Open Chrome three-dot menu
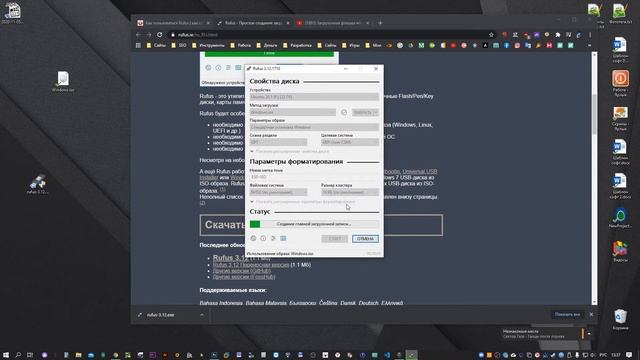 [590, 35]
